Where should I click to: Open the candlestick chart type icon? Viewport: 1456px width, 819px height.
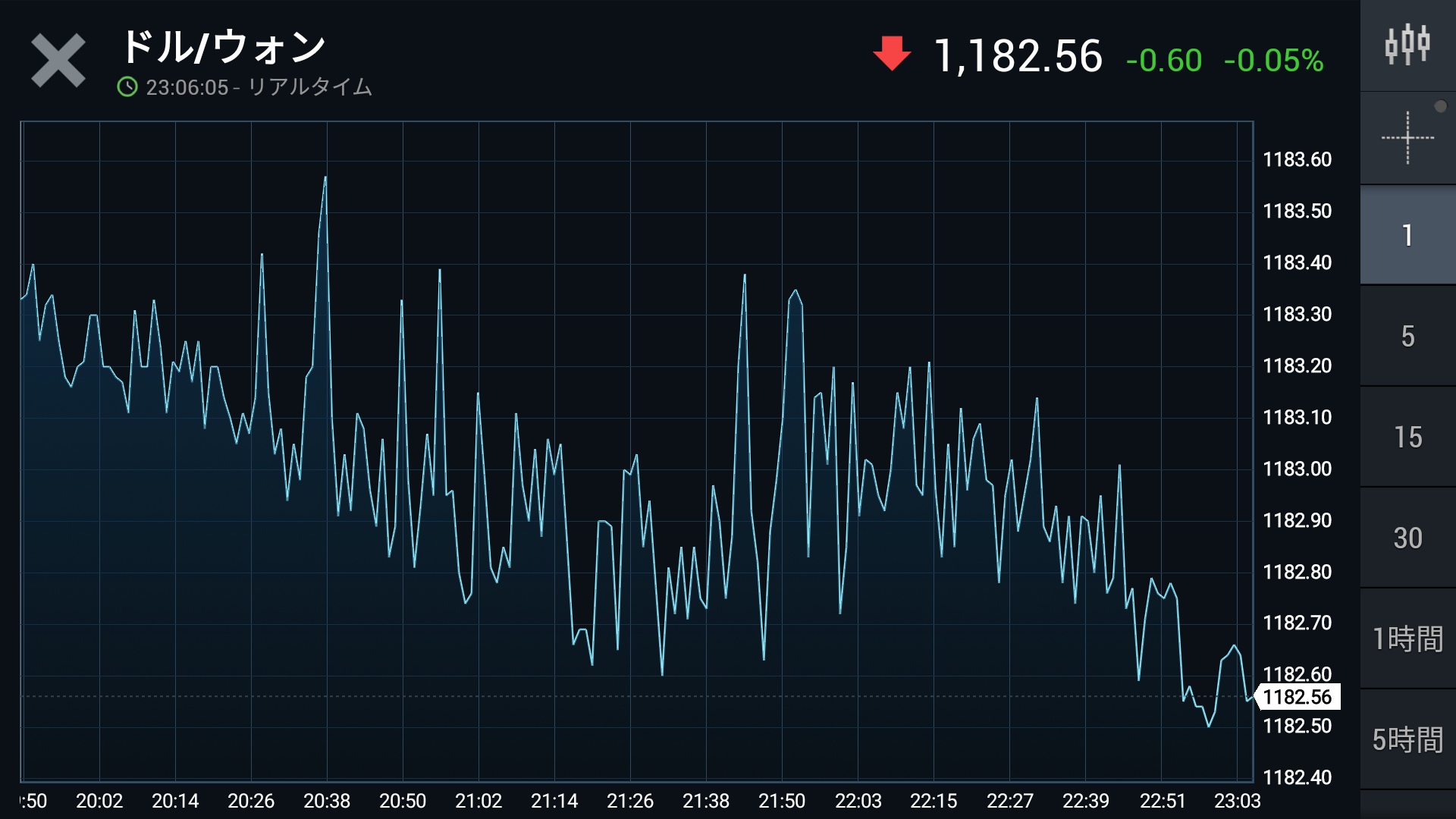pyautogui.click(x=1407, y=45)
